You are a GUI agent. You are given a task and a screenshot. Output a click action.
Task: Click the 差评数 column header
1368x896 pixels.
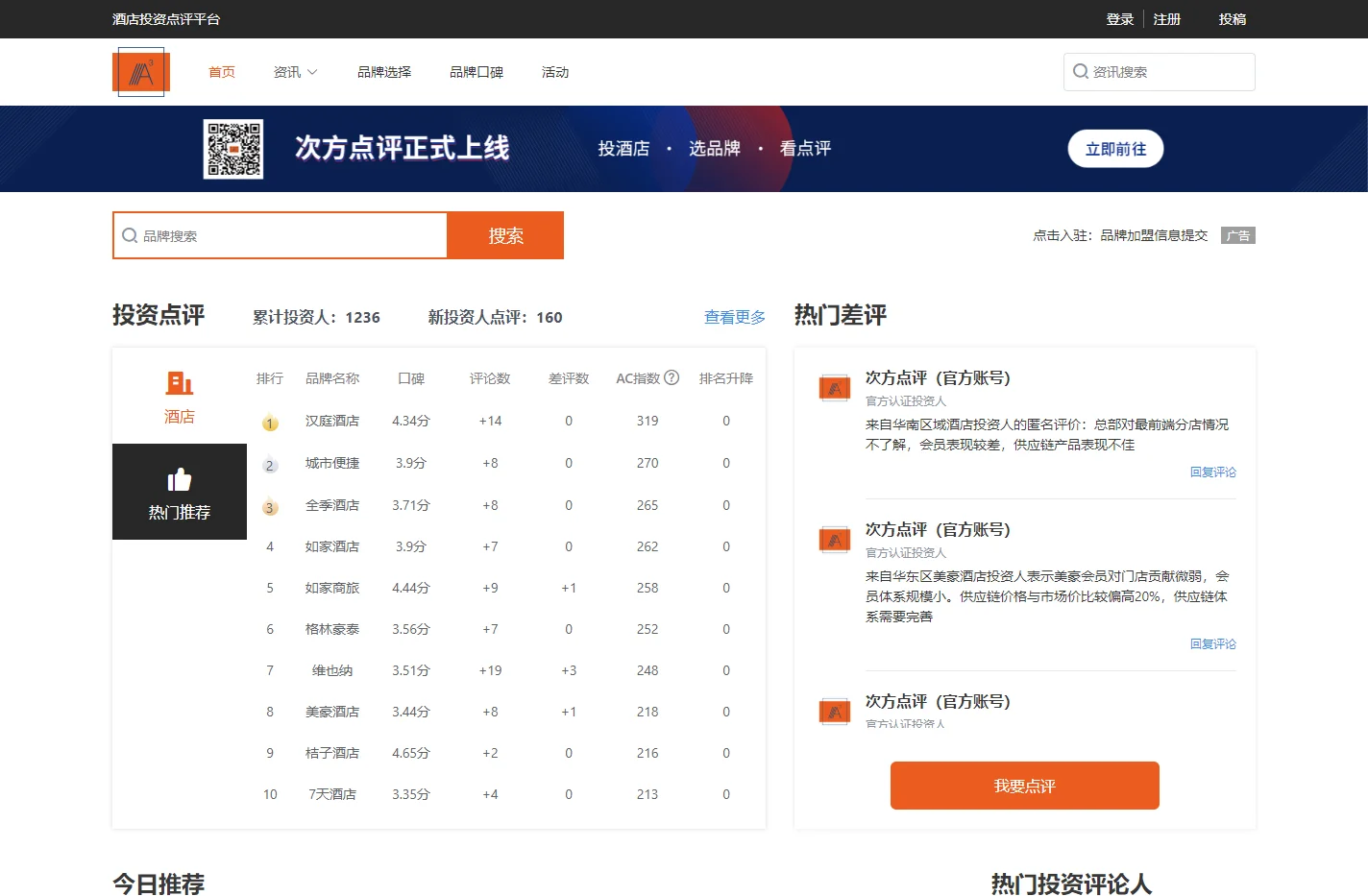tap(569, 378)
